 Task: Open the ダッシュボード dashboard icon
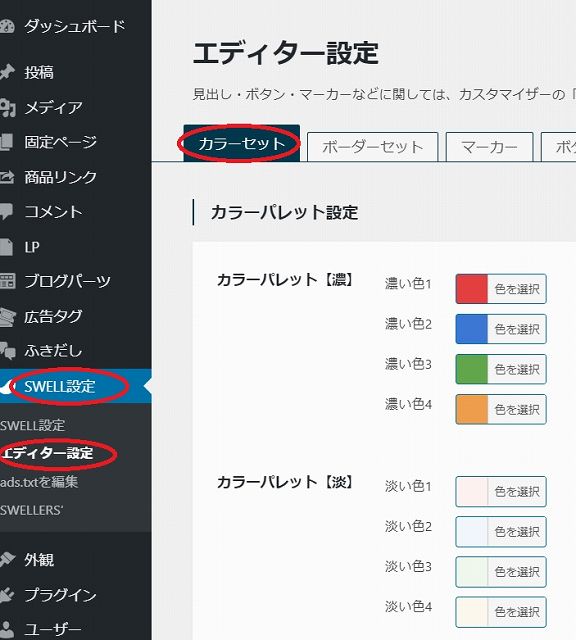[7, 27]
